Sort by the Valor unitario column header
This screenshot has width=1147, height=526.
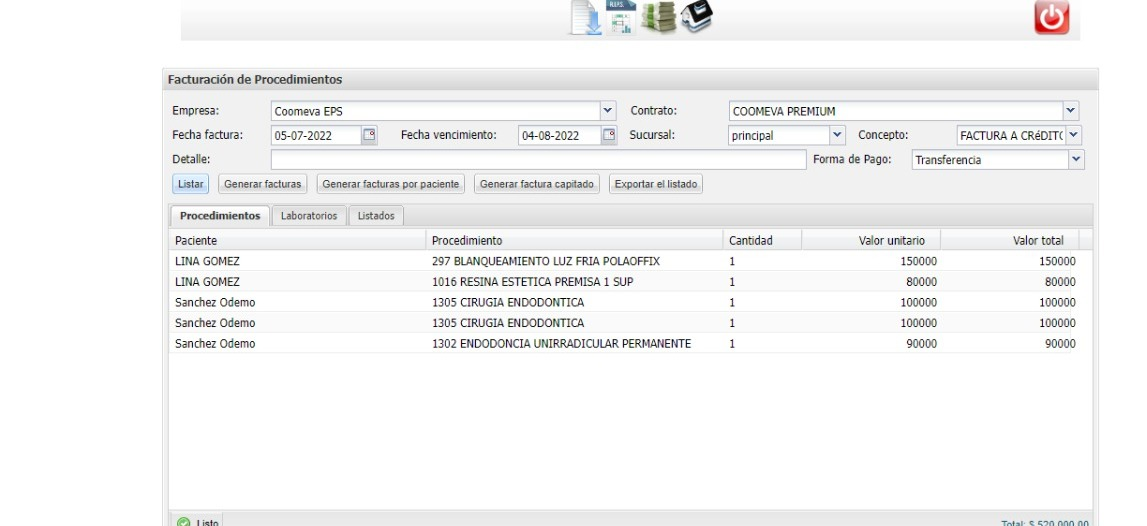click(870, 240)
